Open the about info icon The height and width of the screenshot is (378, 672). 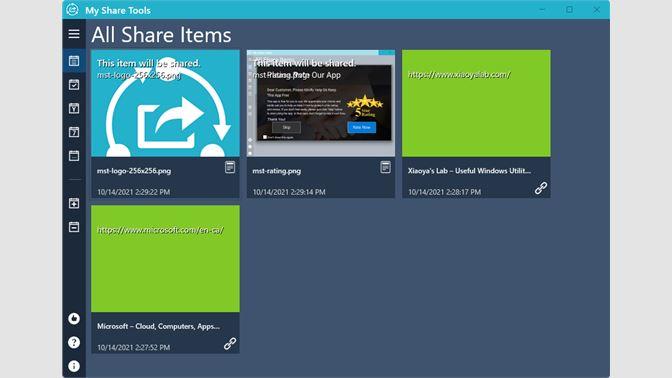tap(74, 366)
